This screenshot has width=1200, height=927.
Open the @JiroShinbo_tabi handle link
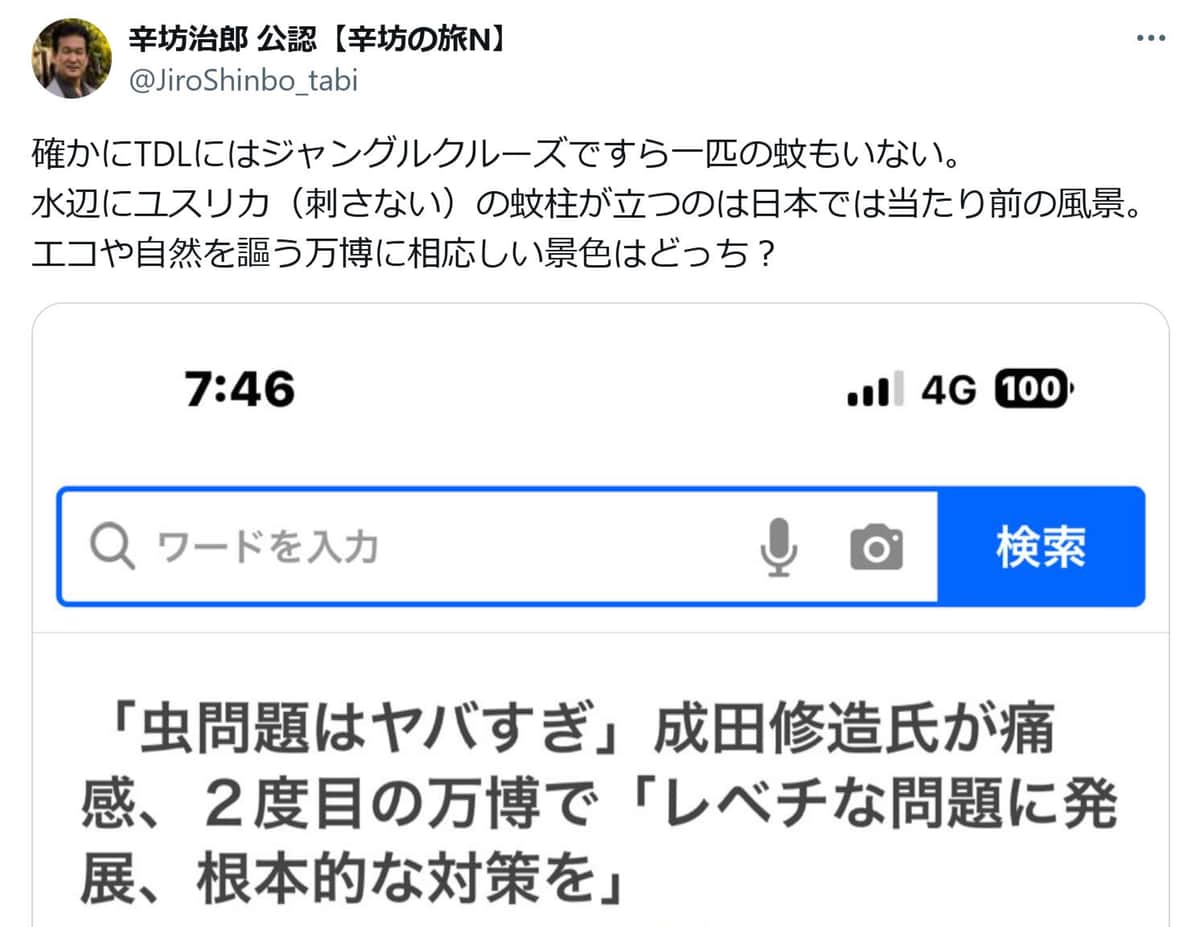243,80
